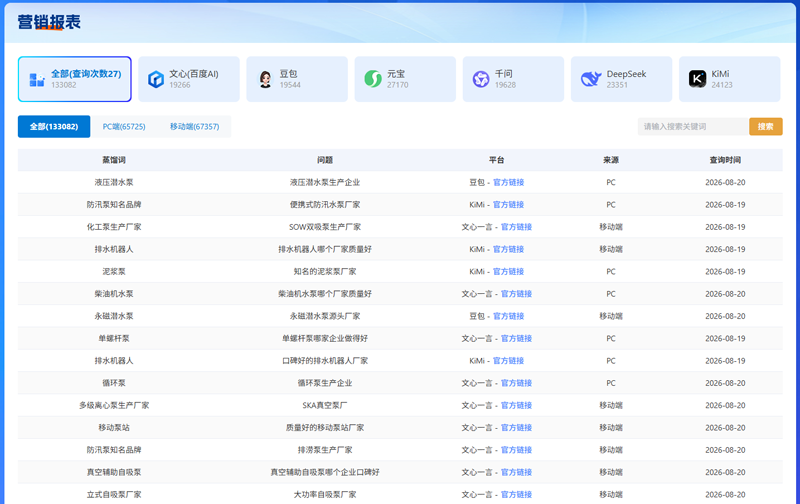Open 官方链接 for 循环泵生产企业 row
The height and width of the screenshot is (504, 800).
(516, 383)
